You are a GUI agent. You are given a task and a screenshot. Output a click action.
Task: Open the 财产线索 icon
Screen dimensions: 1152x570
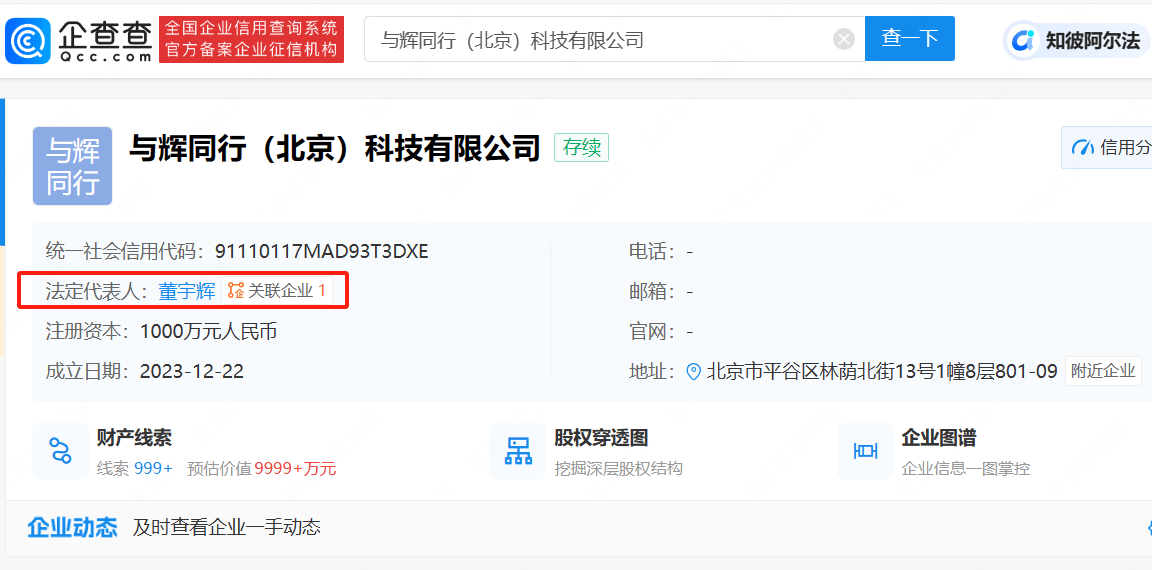(60, 451)
